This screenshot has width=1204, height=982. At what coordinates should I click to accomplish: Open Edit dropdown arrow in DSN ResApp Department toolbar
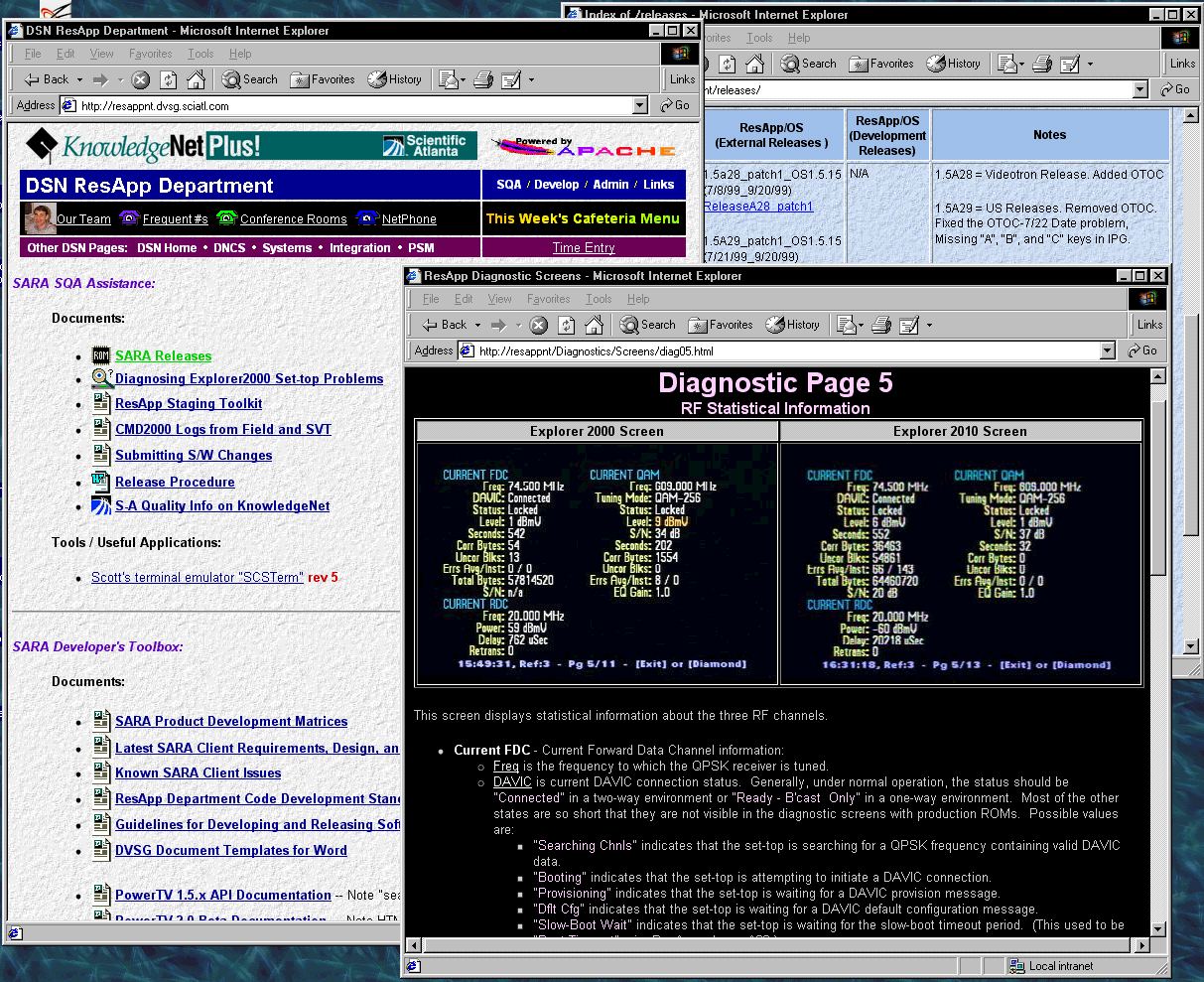[x=531, y=79]
